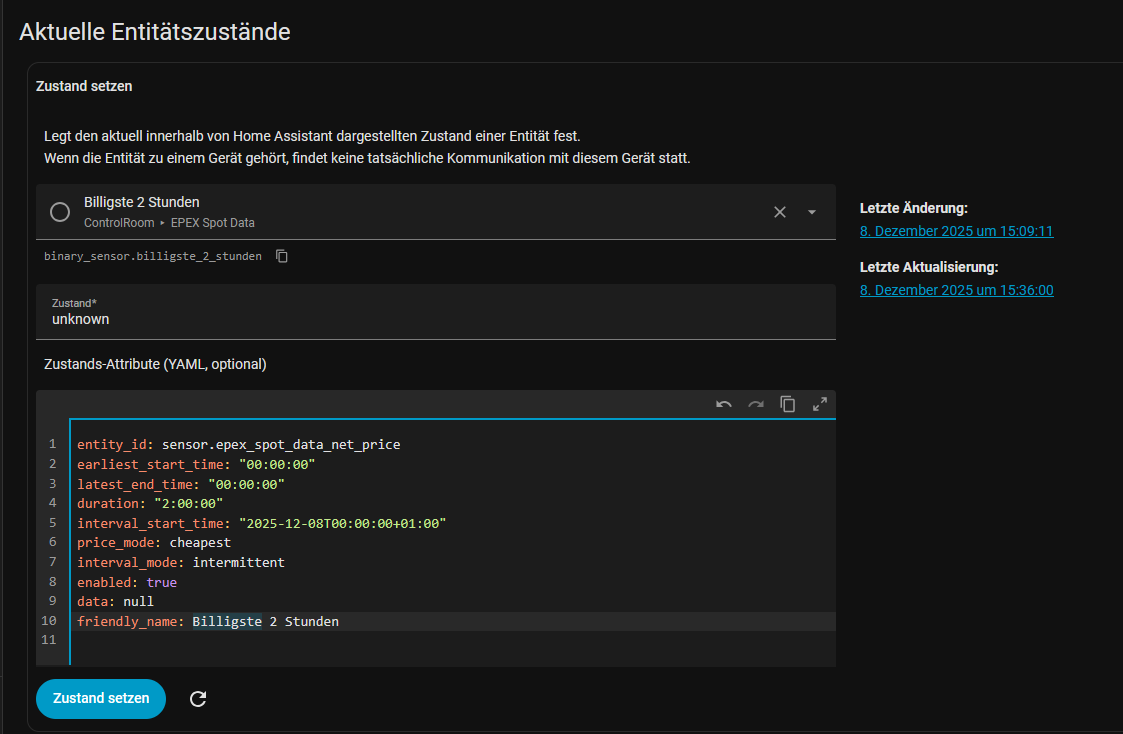
Task: Open the entity picker dropdown arrow
Action: tap(812, 212)
